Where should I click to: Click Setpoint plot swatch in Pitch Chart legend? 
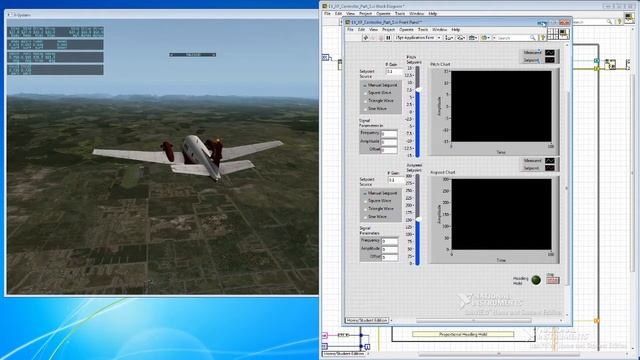(550, 60)
